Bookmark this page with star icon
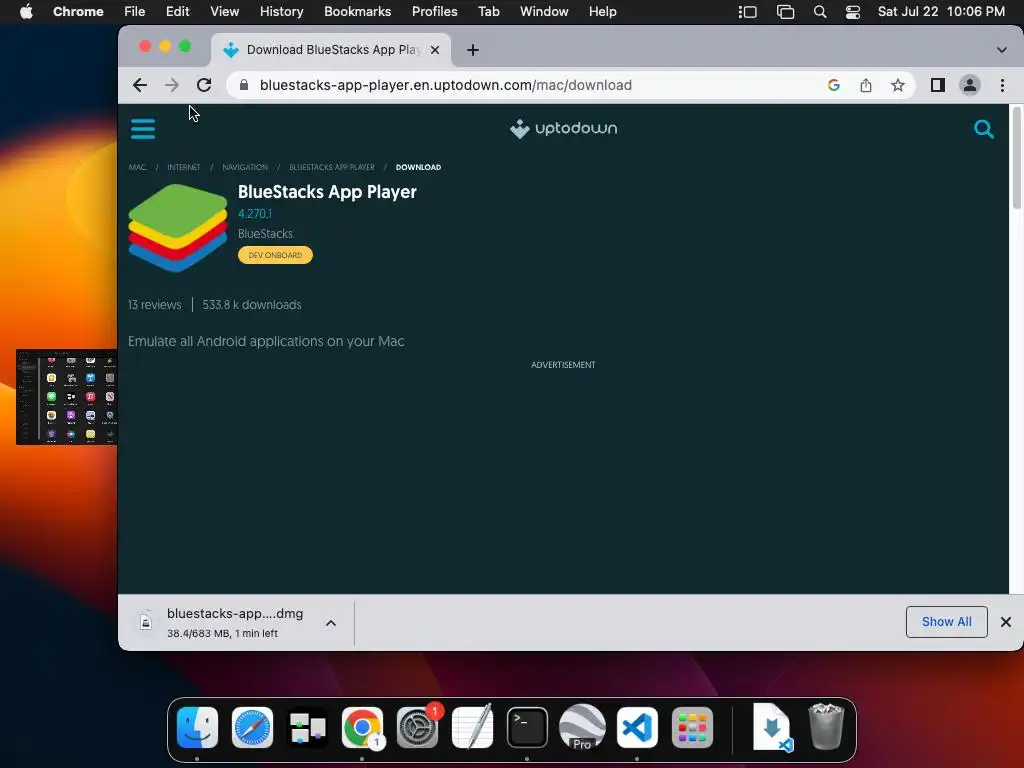Image resolution: width=1024 pixels, height=768 pixels. pyautogui.click(x=898, y=85)
